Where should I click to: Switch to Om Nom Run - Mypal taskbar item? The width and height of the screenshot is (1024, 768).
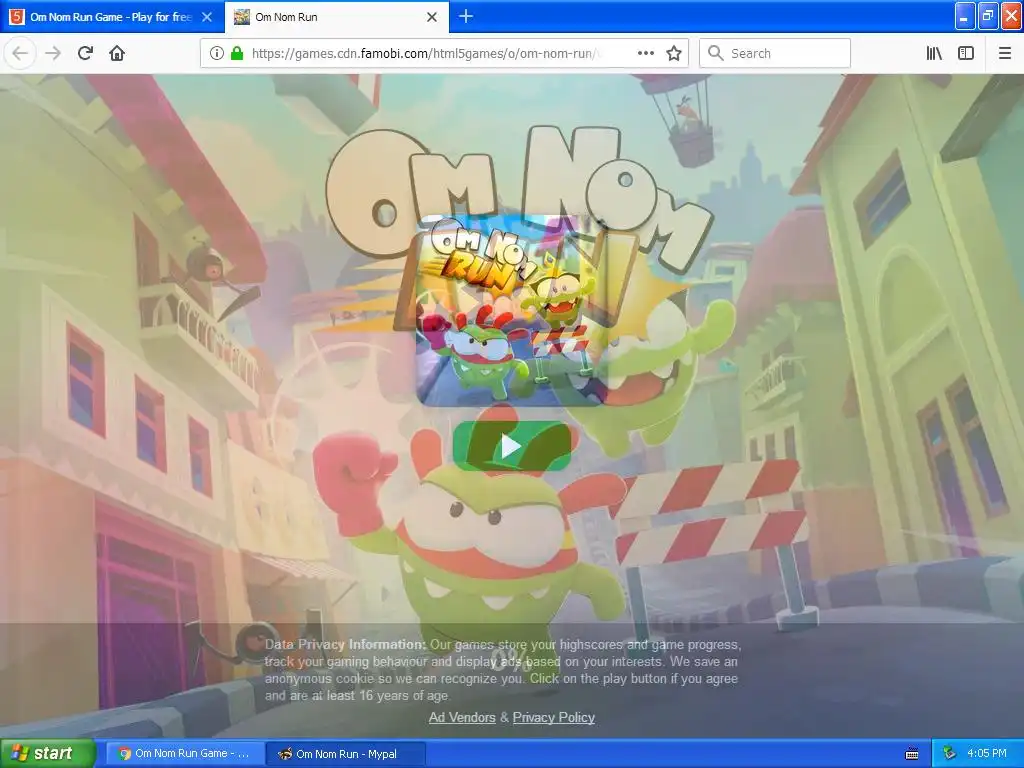(x=346, y=753)
